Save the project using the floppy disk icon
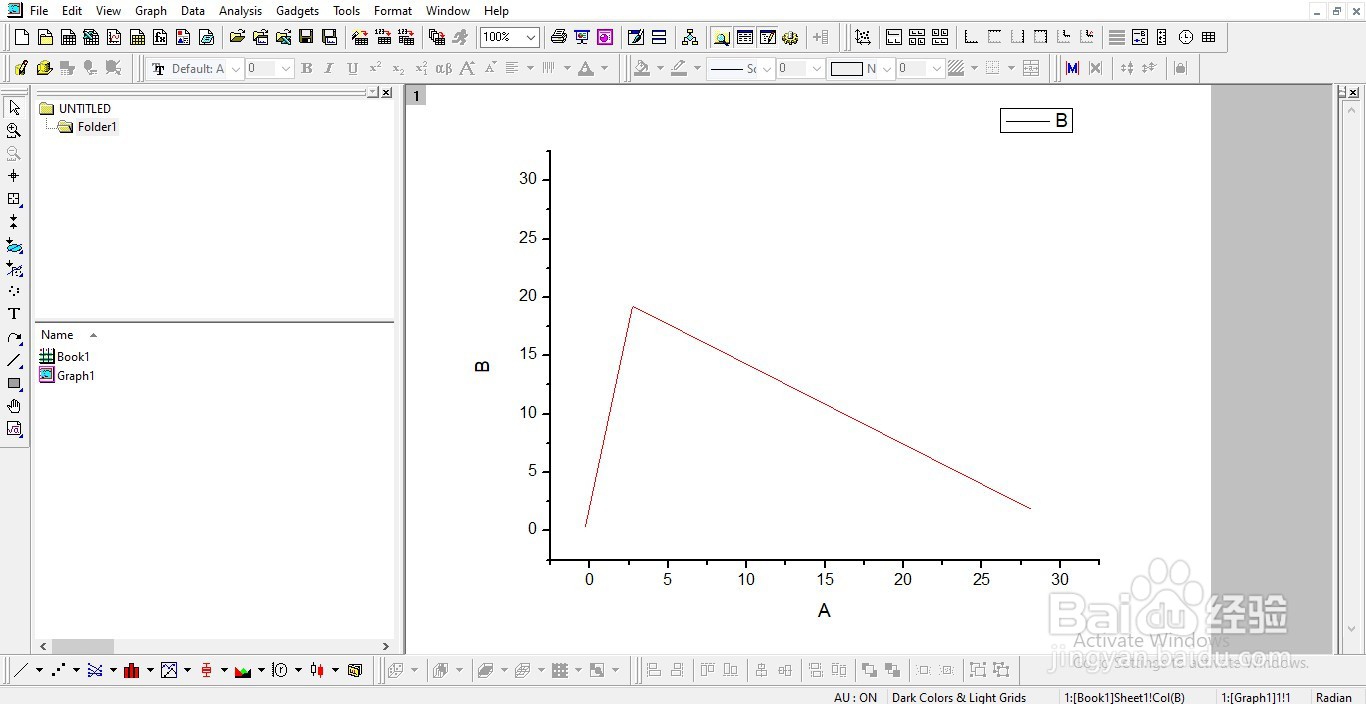Screen dimensions: 1366x704 point(306,37)
